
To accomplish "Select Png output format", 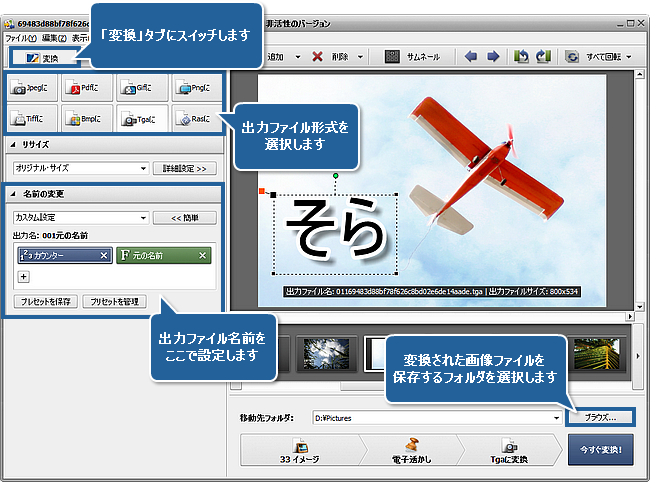I will click(197, 88).
